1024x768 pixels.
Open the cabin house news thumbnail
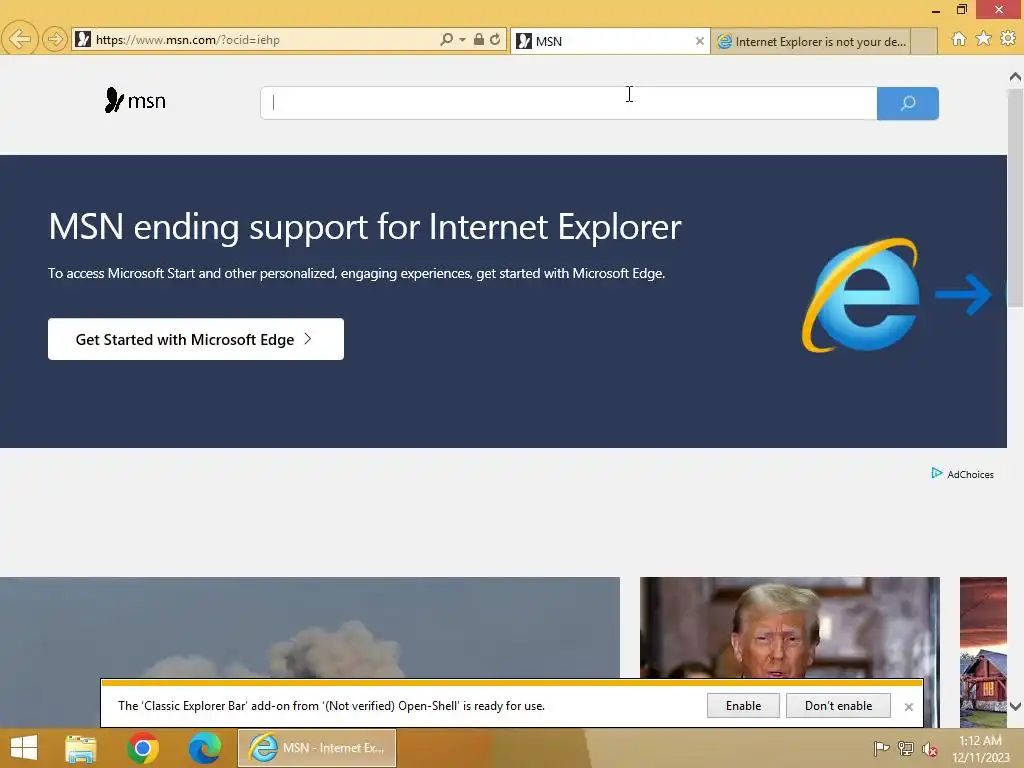click(x=983, y=652)
